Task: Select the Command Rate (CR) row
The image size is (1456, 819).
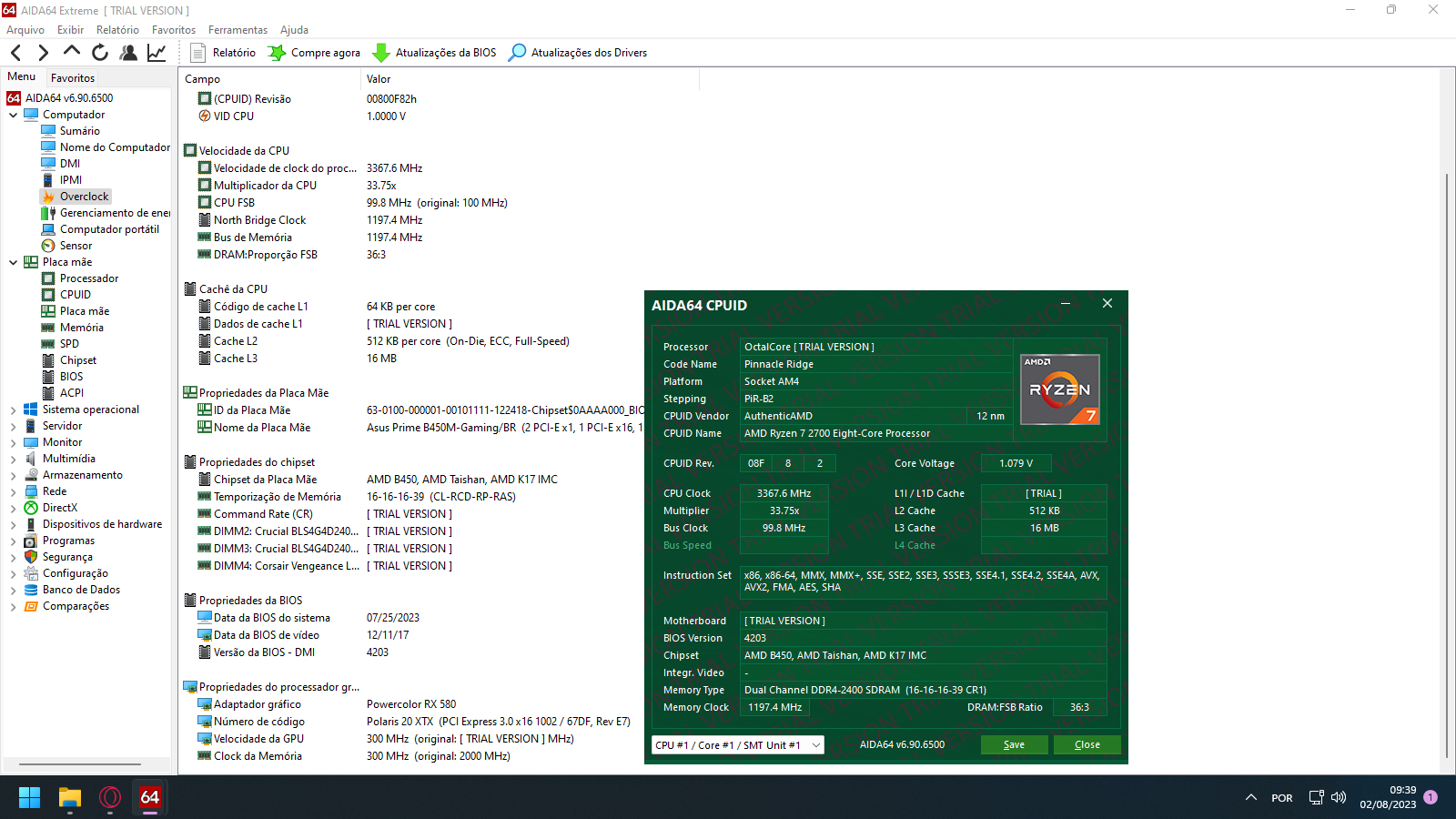Action: pos(263,514)
